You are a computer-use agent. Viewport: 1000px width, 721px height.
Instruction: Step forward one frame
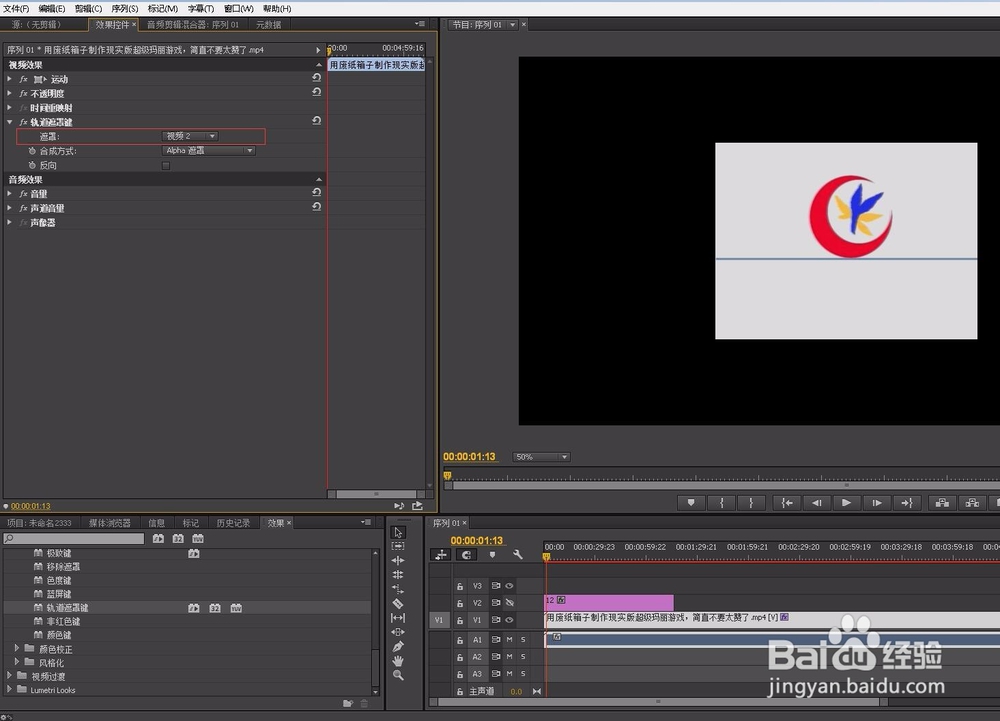pyautogui.click(x=877, y=503)
